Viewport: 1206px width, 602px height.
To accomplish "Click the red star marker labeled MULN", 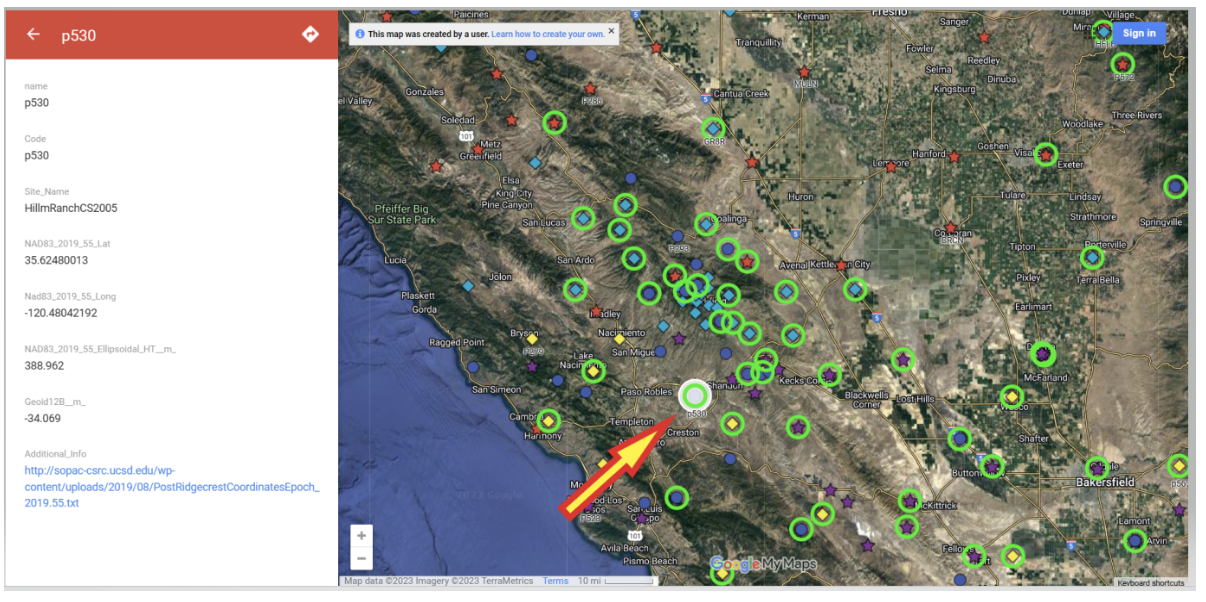I will [x=804, y=72].
